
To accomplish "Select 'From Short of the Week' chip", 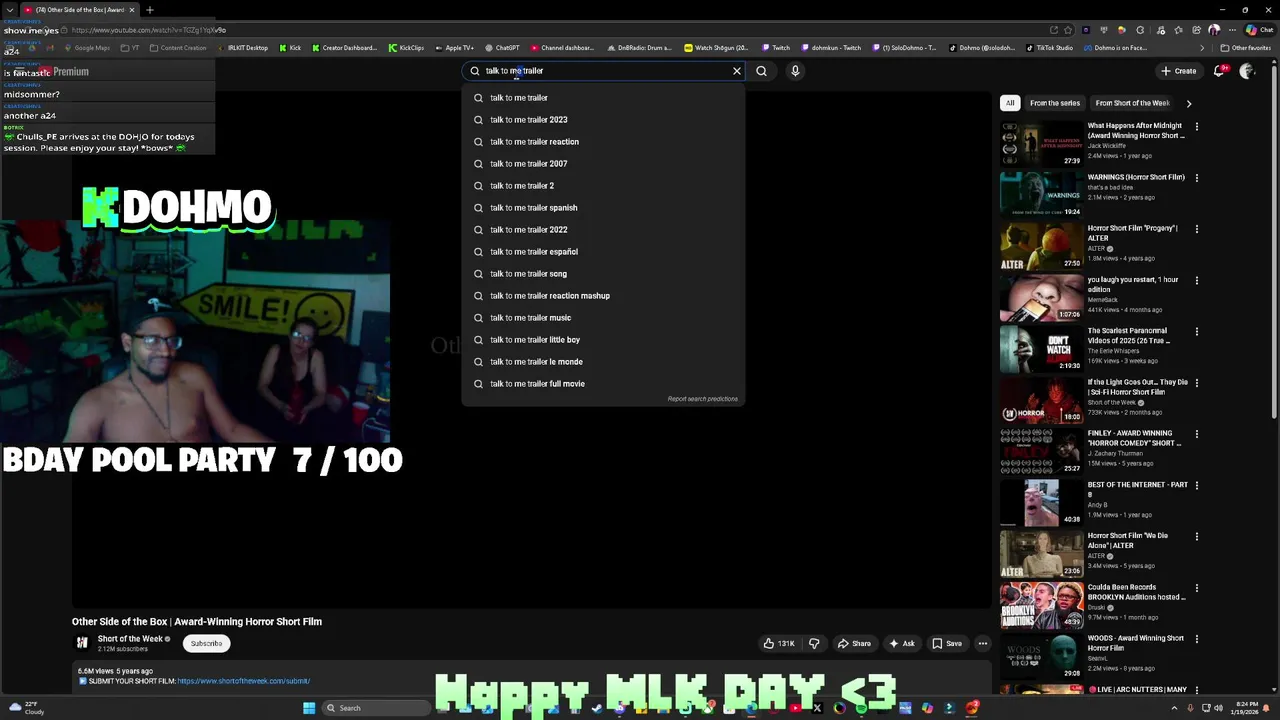I will (1132, 103).
